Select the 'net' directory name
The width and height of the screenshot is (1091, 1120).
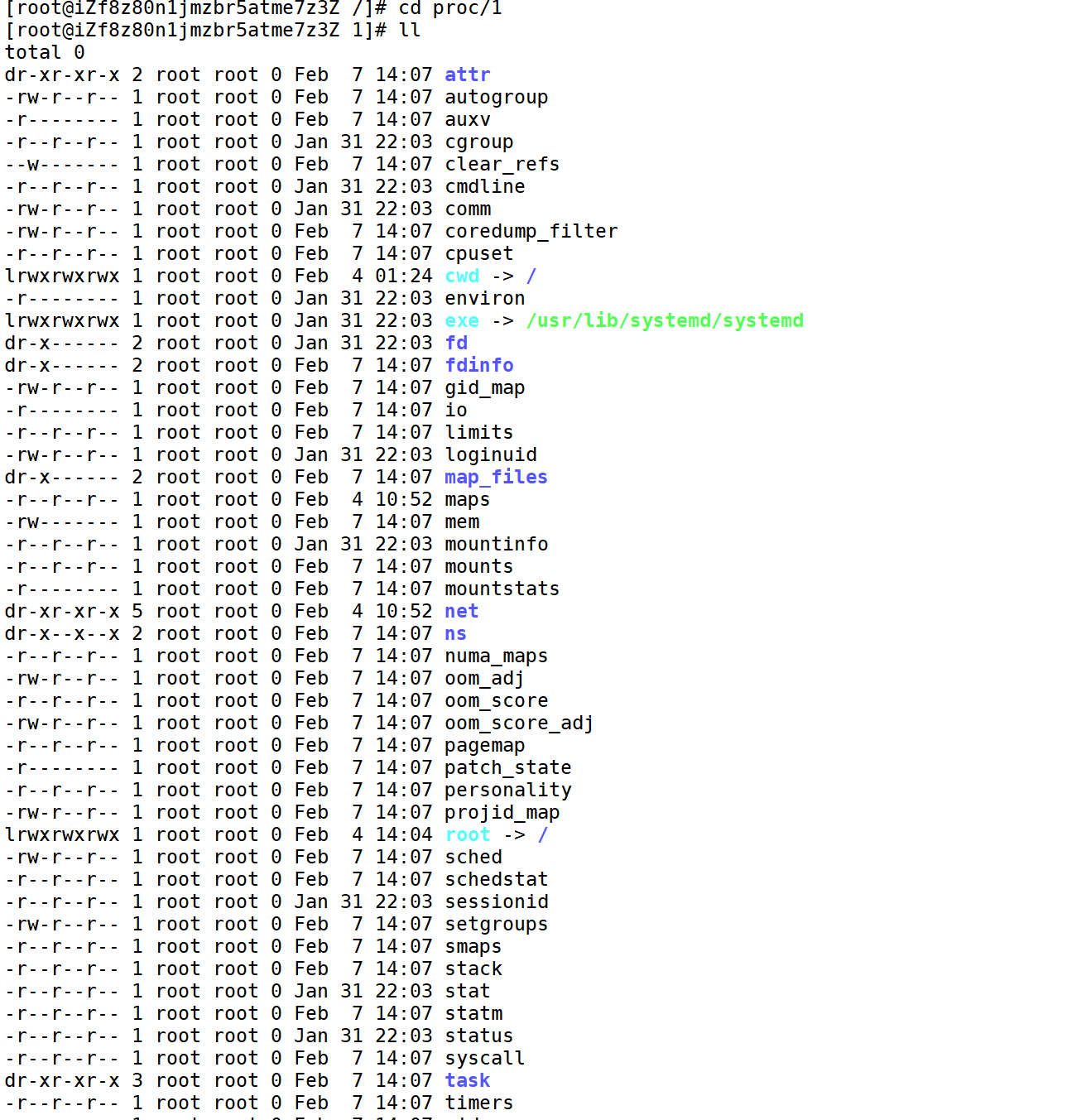[462, 611]
